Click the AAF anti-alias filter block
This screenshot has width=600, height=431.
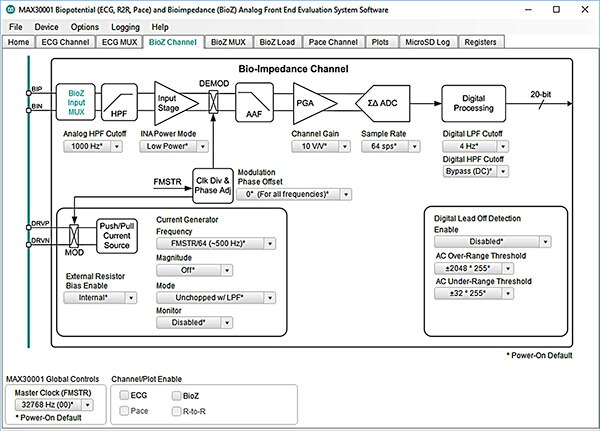tap(259, 104)
